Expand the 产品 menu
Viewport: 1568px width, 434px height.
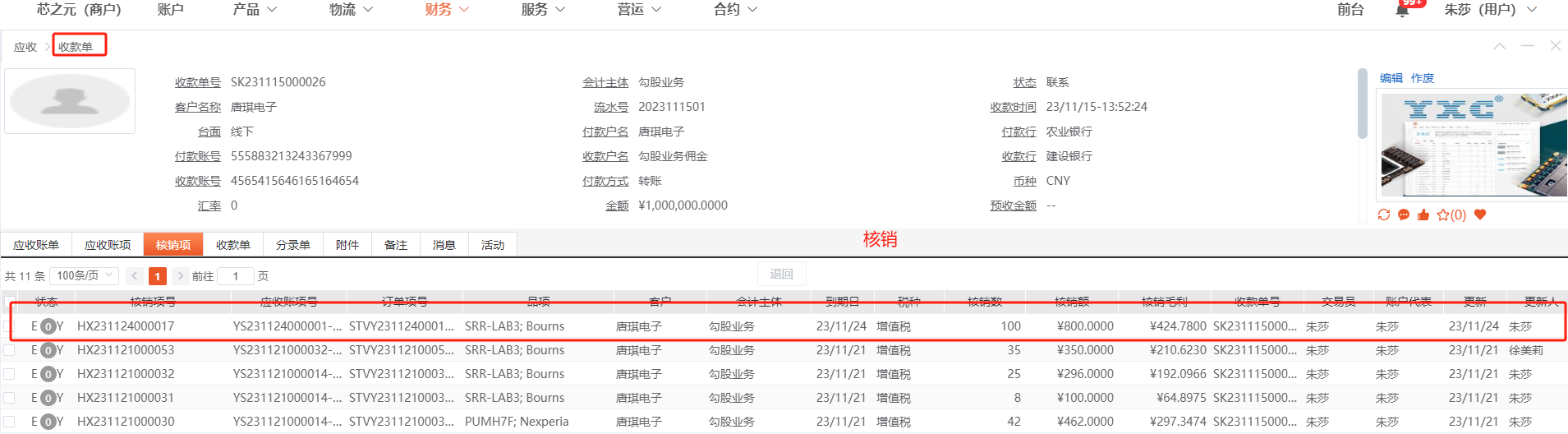[x=255, y=10]
